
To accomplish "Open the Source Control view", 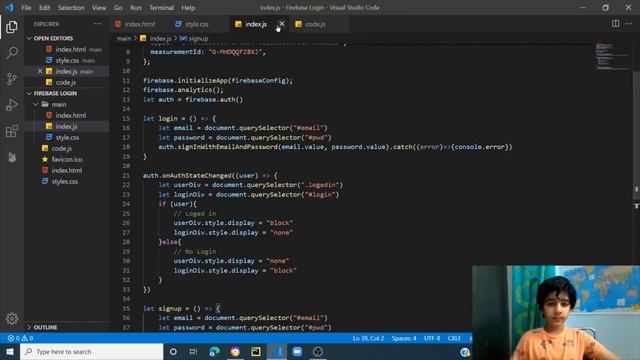I will (x=12, y=79).
